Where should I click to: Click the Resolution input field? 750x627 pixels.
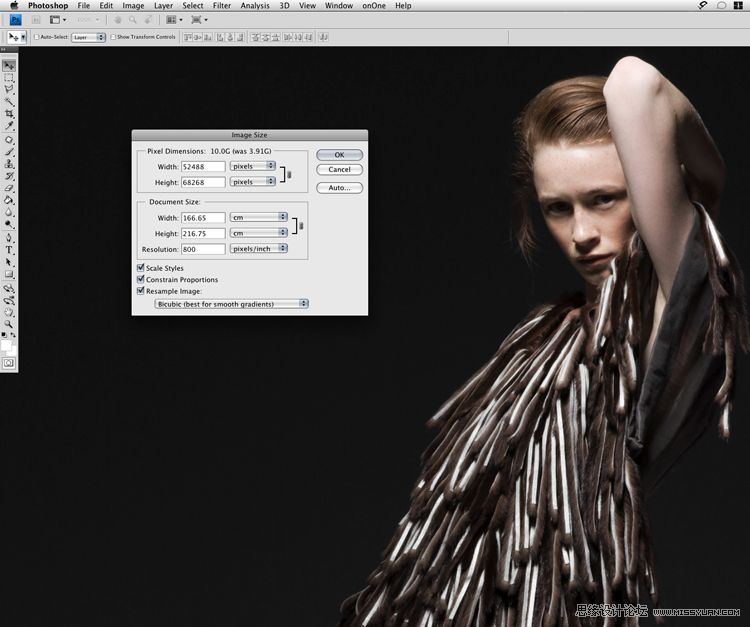[203, 249]
